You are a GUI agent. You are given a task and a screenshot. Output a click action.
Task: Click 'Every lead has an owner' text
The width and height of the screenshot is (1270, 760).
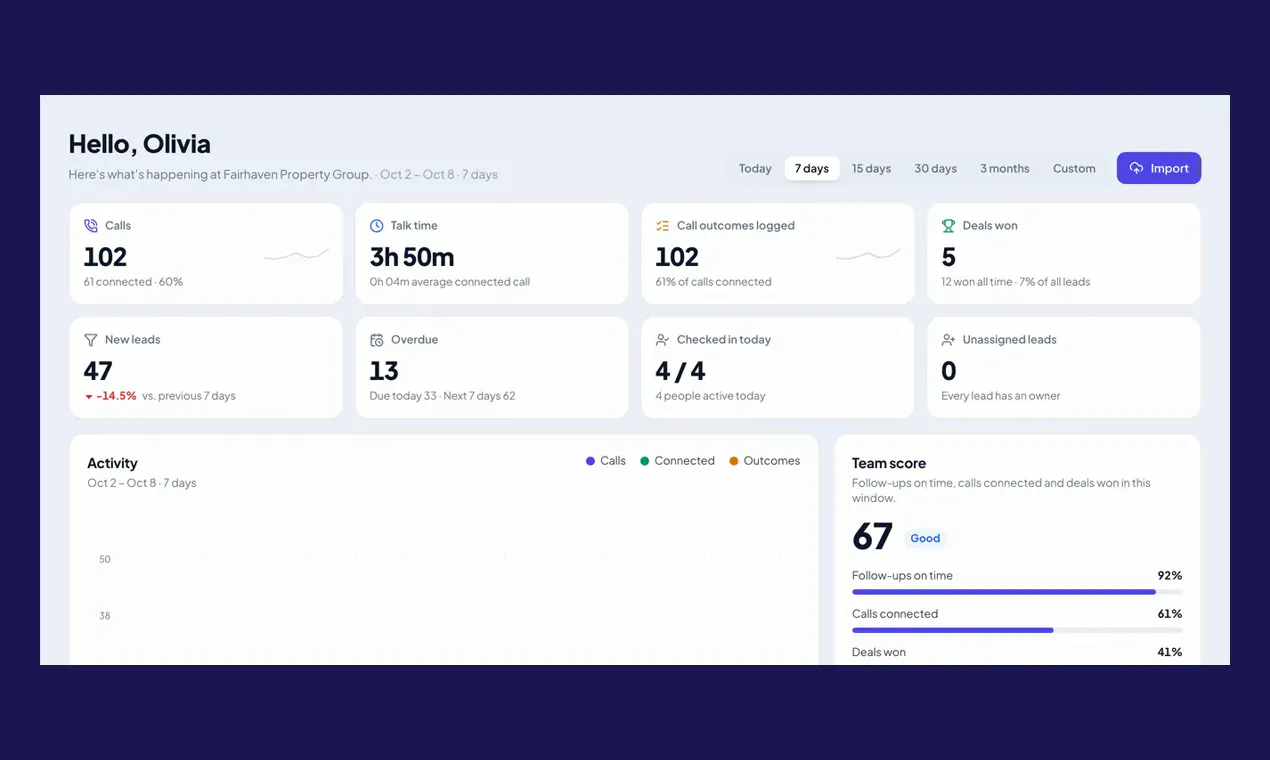click(x=1001, y=396)
